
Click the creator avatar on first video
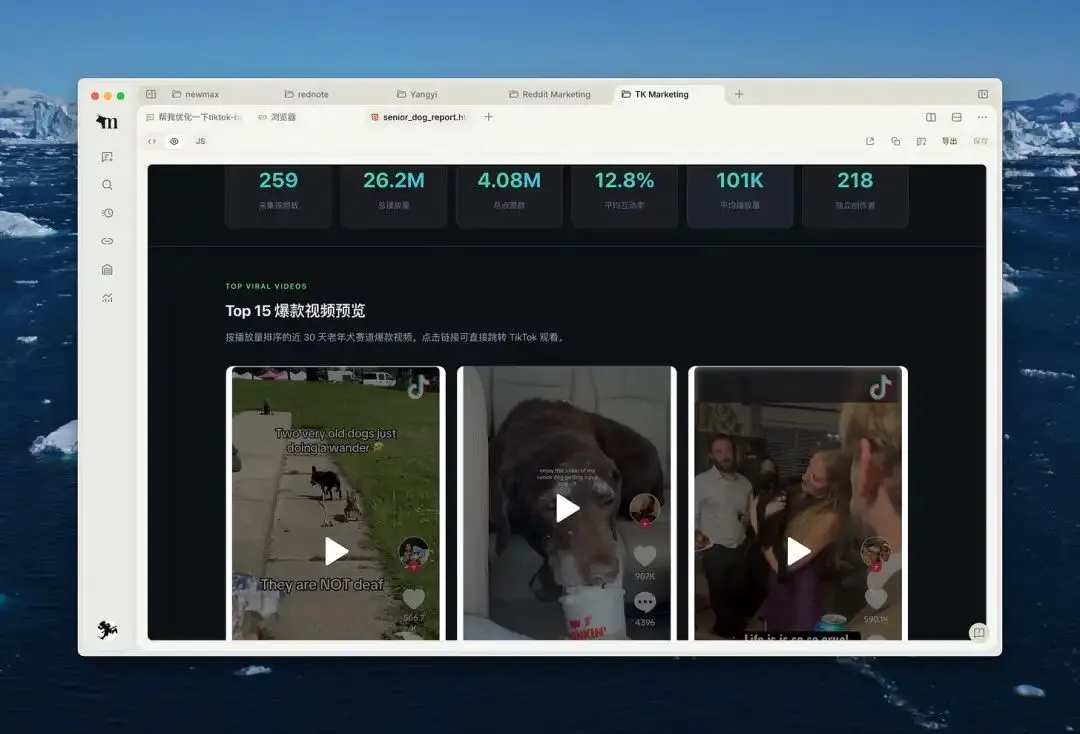coord(413,552)
